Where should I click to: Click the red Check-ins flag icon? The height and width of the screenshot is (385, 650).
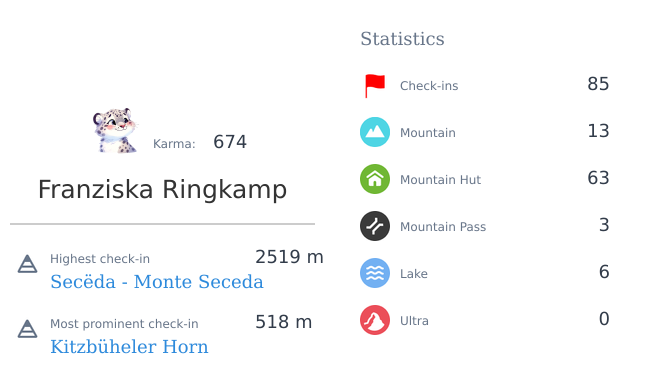point(375,86)
